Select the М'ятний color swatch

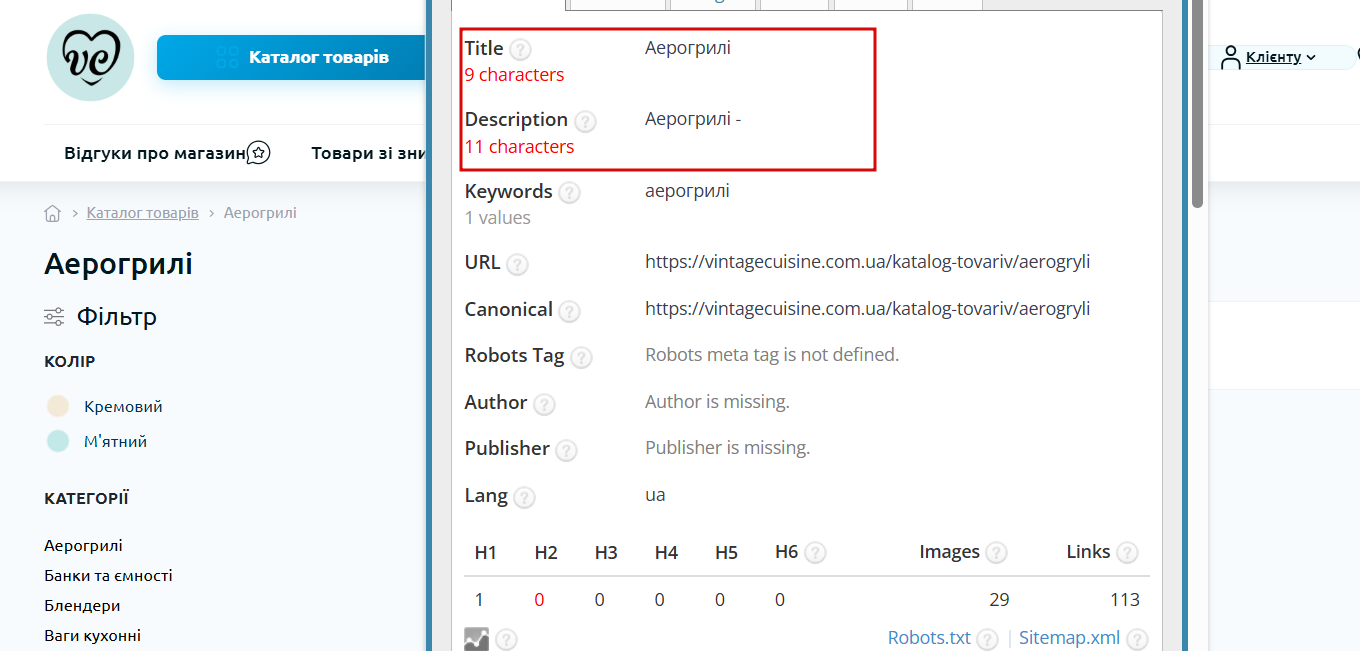click(x=58, y=441)
